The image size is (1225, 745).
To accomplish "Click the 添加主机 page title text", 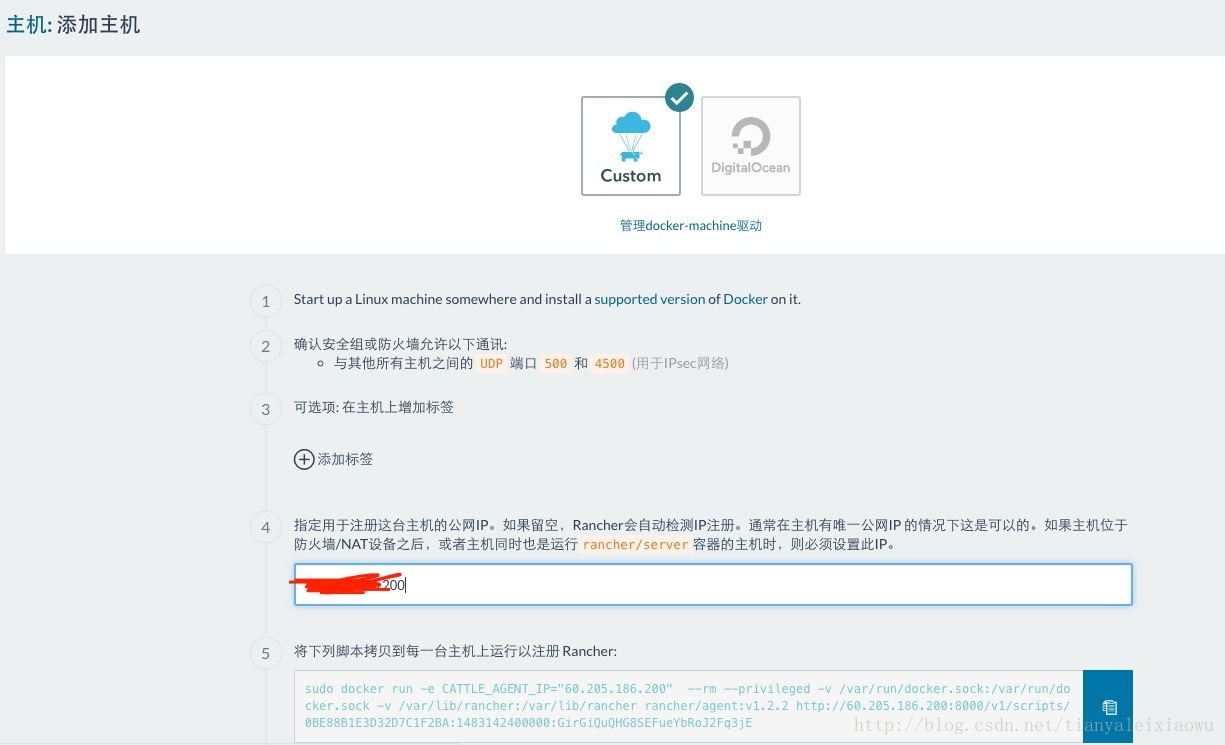I will click(98, 25).
